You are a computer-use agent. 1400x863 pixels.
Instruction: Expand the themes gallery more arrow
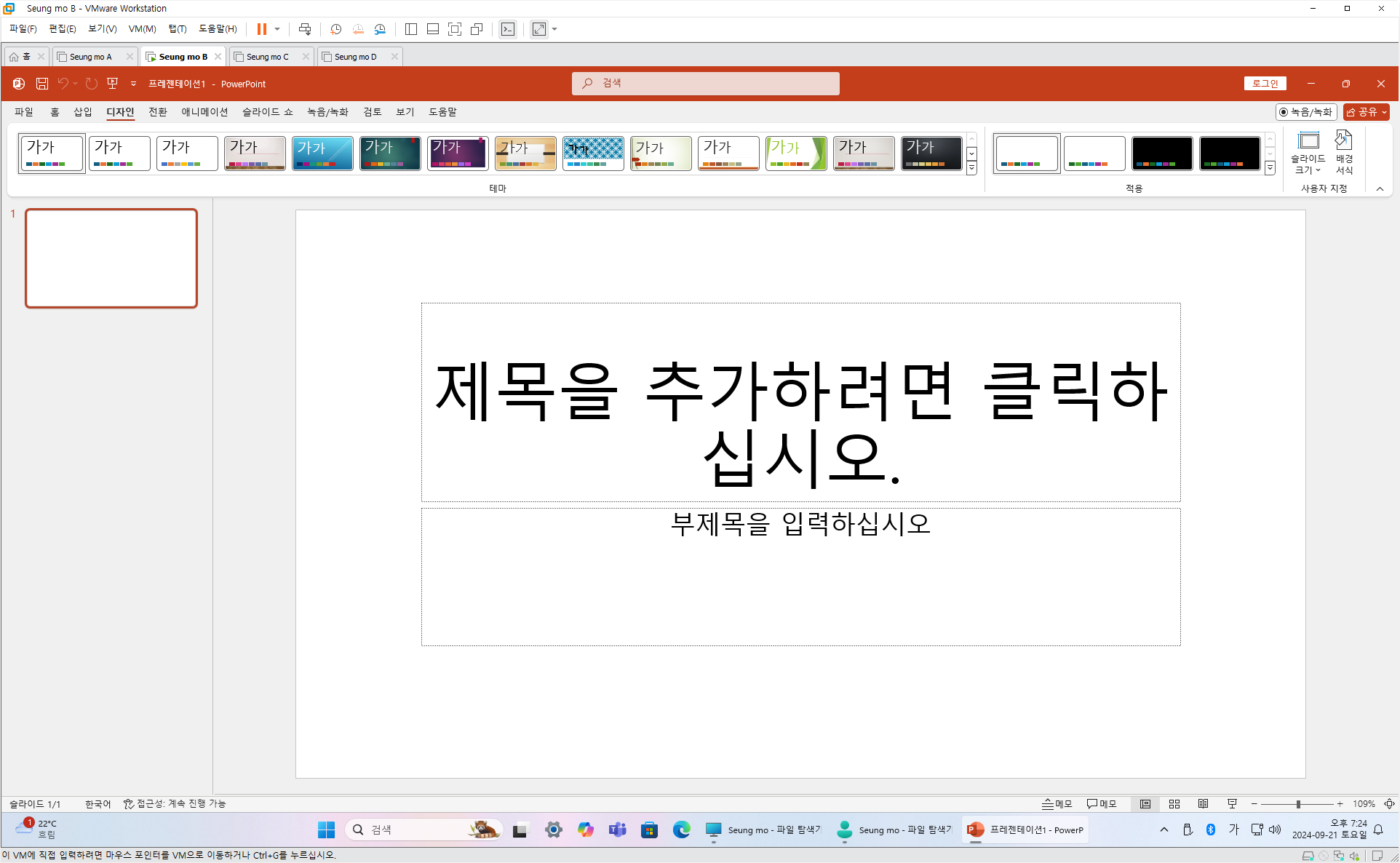tap(971, 168)
